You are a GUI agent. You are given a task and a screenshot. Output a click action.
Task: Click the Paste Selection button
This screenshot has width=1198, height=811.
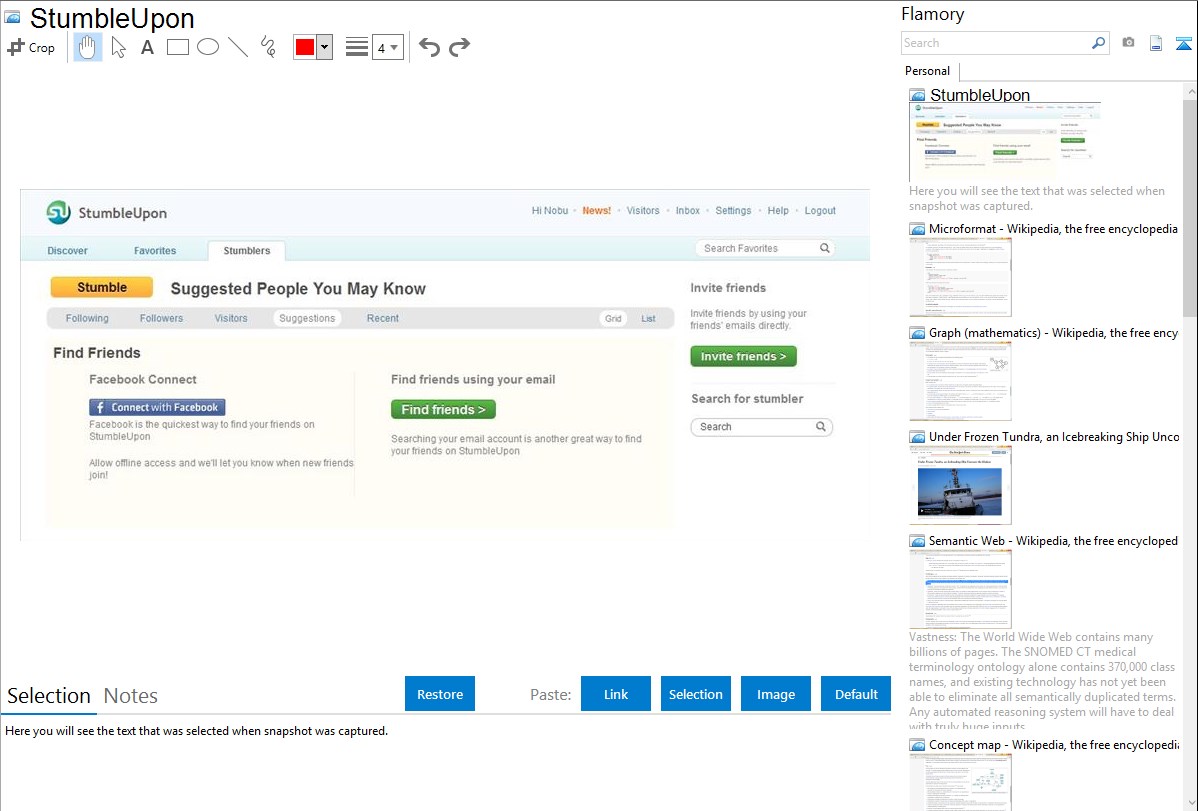(696, 694)
